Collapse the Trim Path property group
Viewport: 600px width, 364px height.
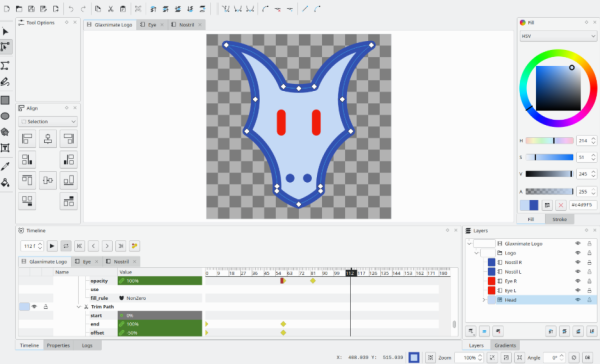coord(78,307)
